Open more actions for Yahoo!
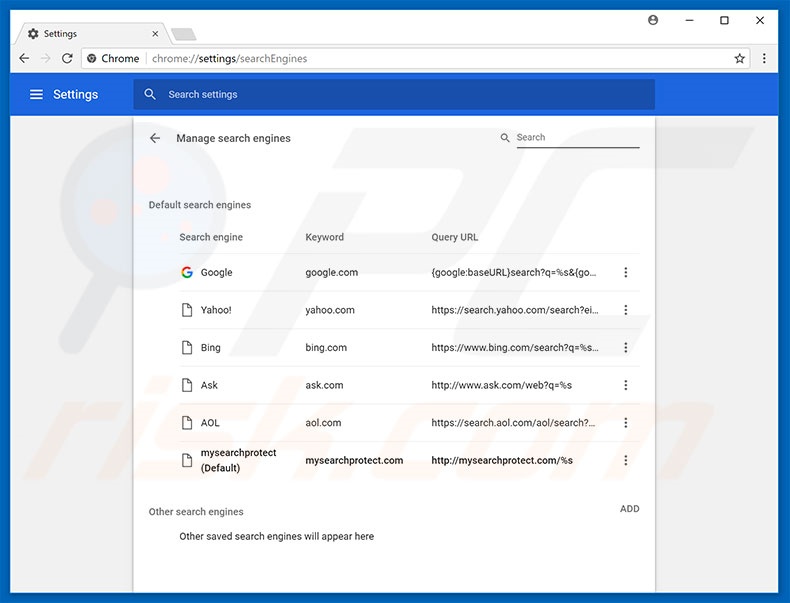 pyautogui.click(x=625, y=310)
